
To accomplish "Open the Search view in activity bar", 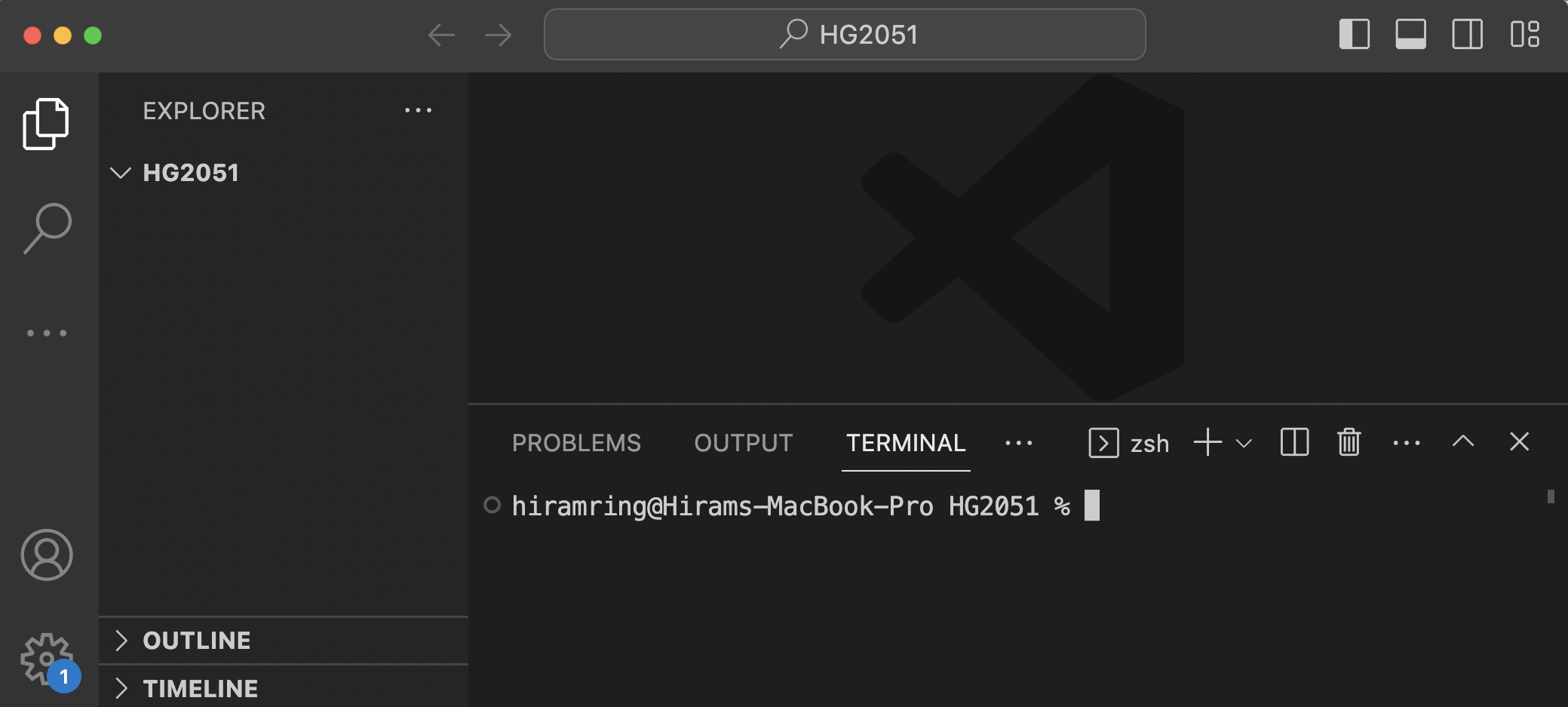I will [x=47, y=228].
